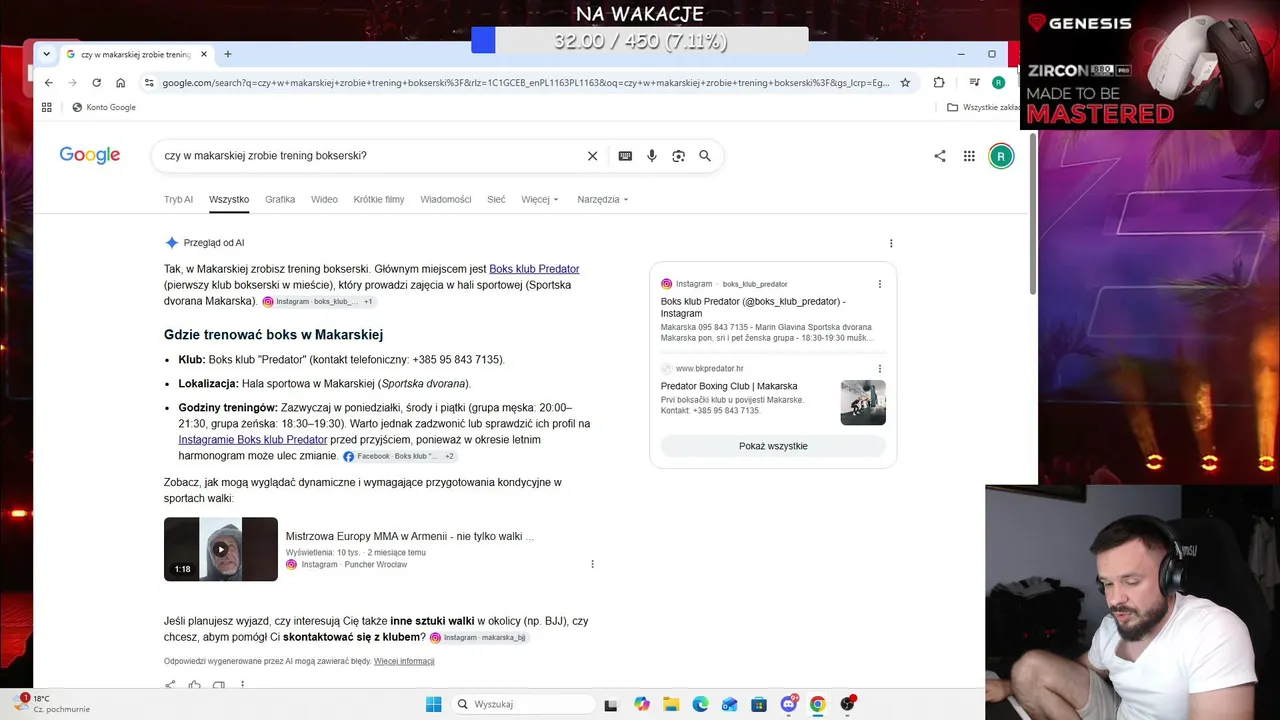Open File Explorer from the taskbar
The height and width of the screenshot is (720, 1280).
[x=671, y=704]
